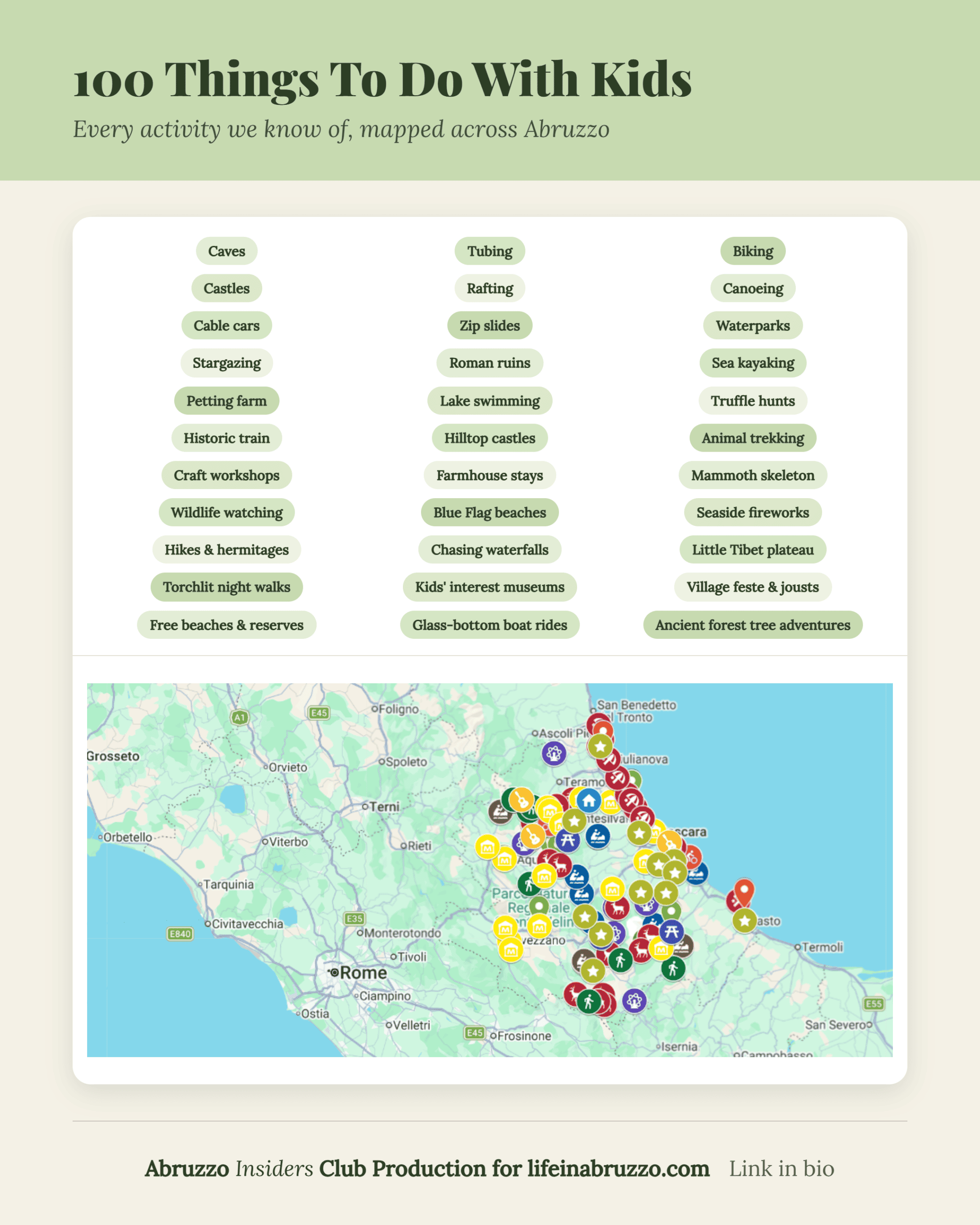This screenshot has width=980, height=1225.
Task: Click the Termoli label on the map
Action: click(x=822, y=947)
